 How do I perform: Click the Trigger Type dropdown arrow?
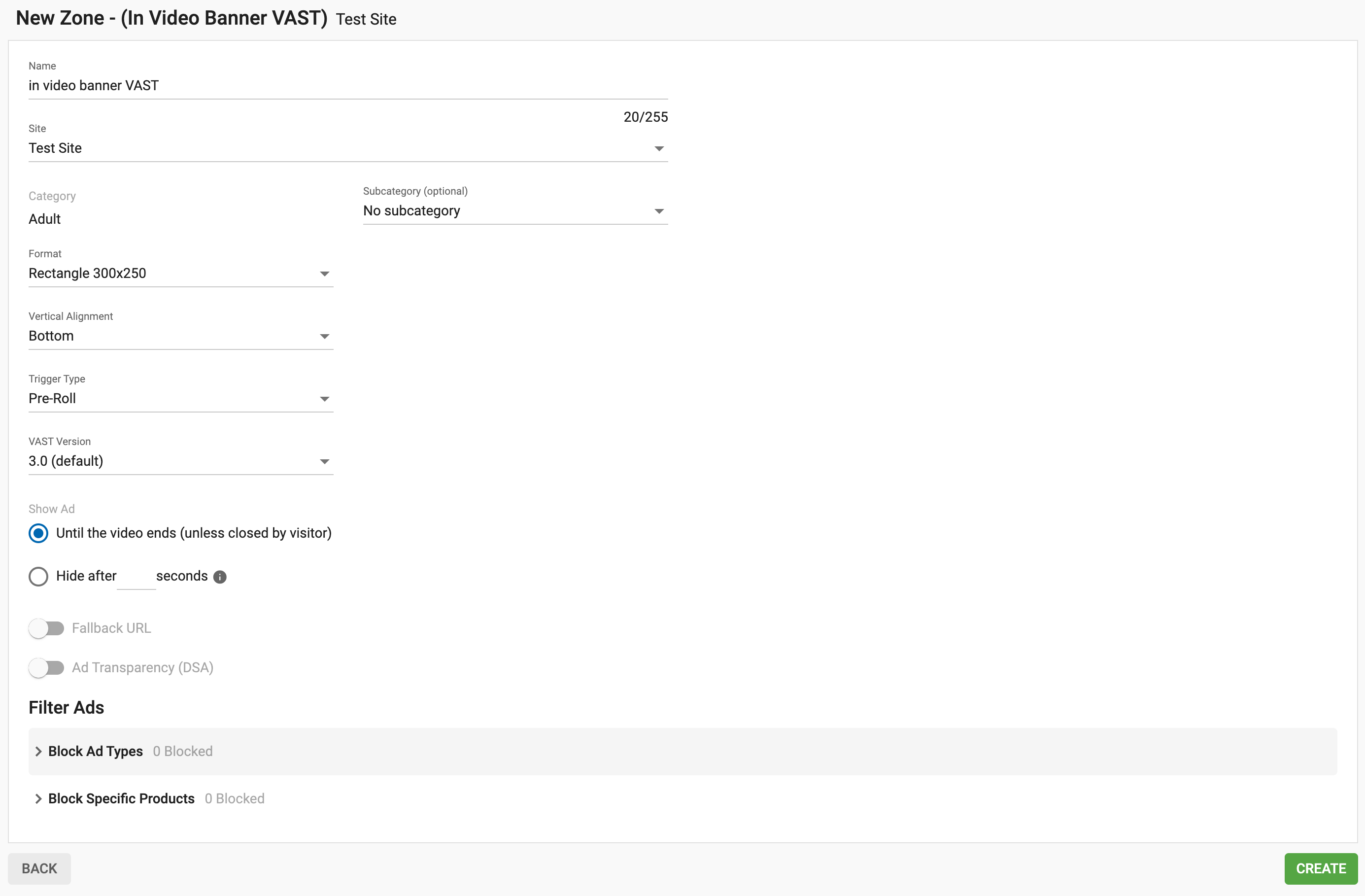point(324,399)
